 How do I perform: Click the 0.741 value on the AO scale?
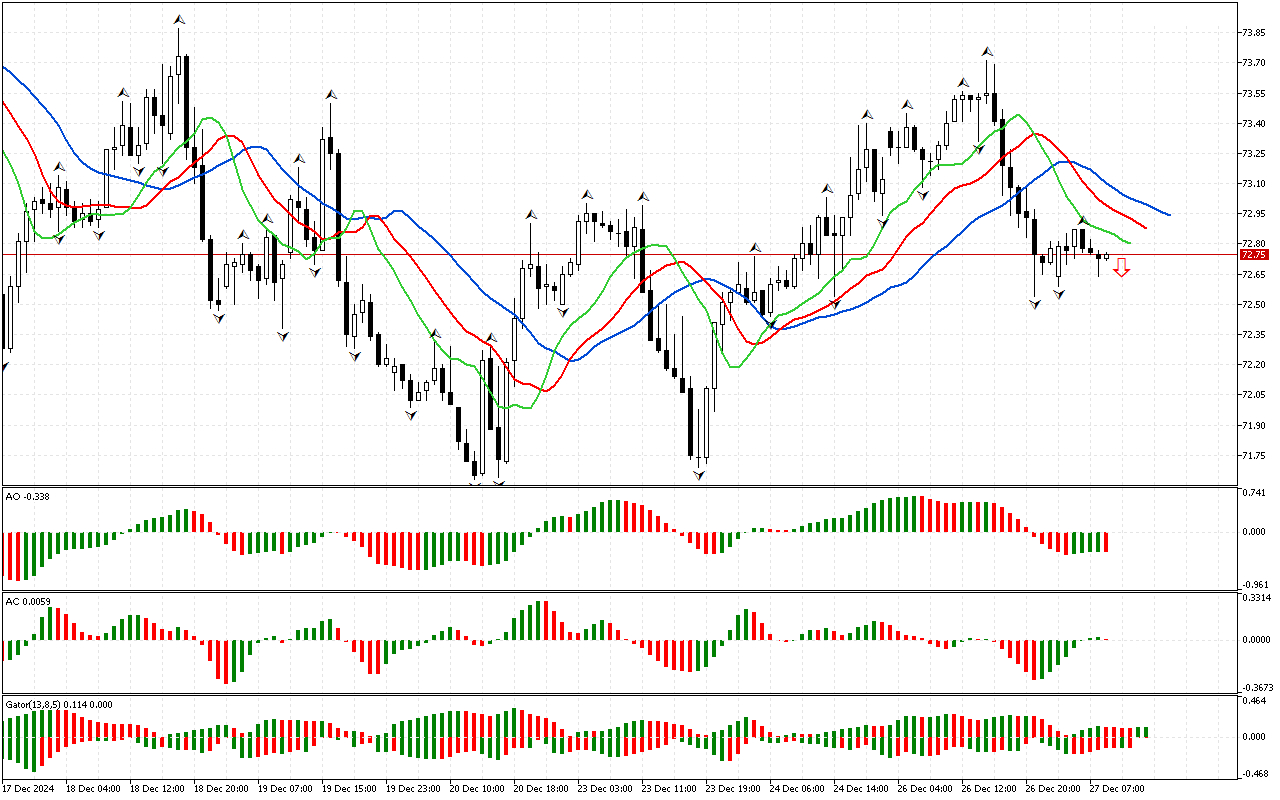1253,494
